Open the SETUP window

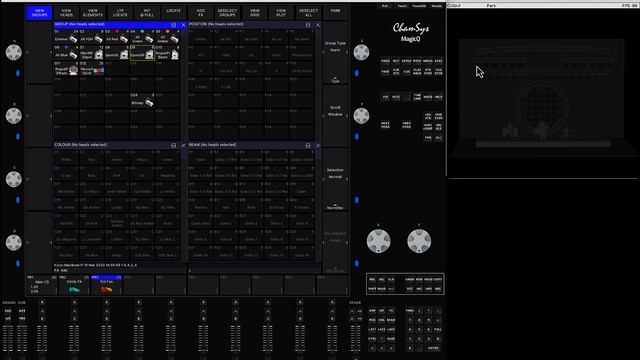406,61
